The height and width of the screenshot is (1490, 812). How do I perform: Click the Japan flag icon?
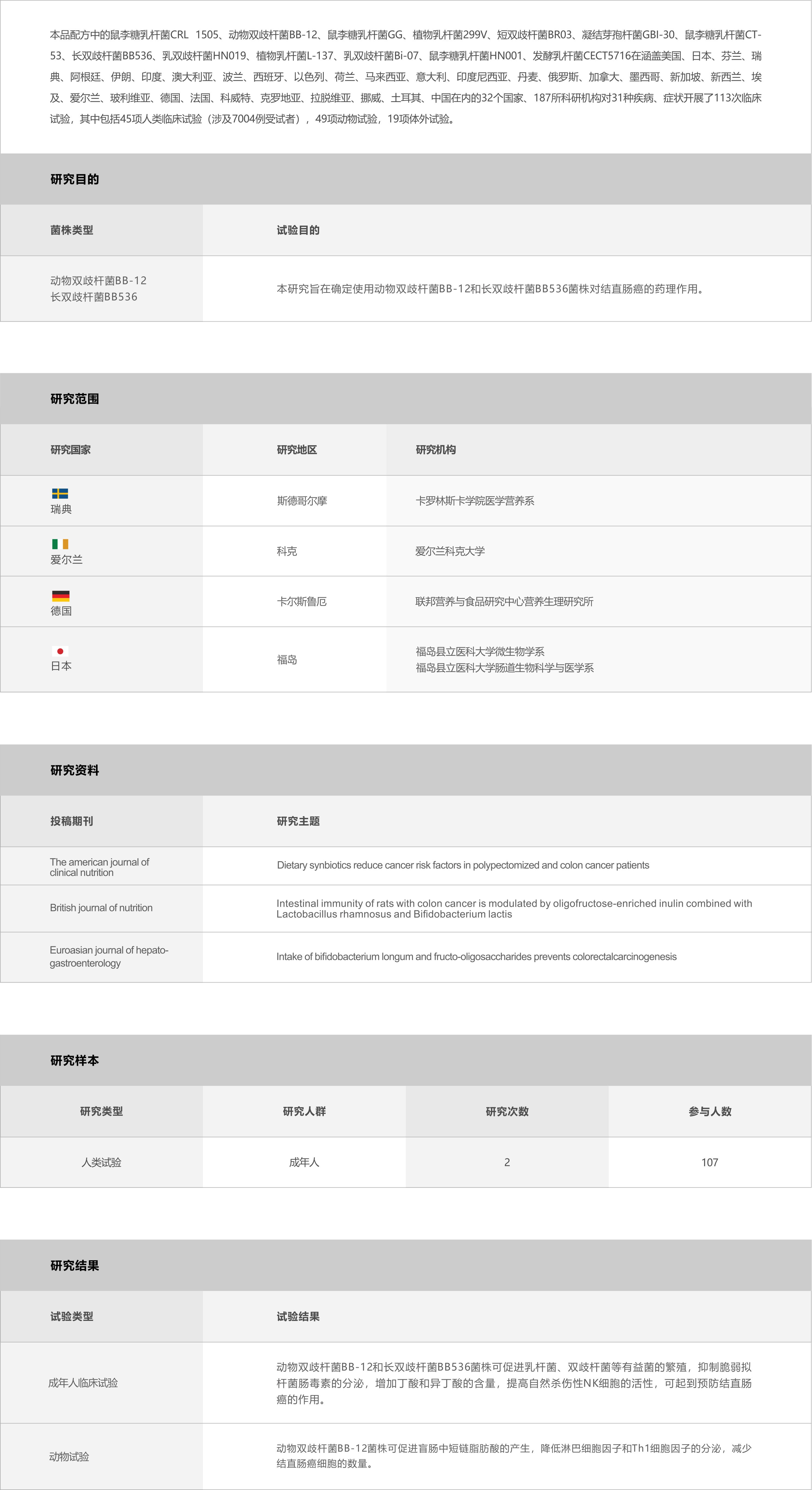(x=60, y=651)
